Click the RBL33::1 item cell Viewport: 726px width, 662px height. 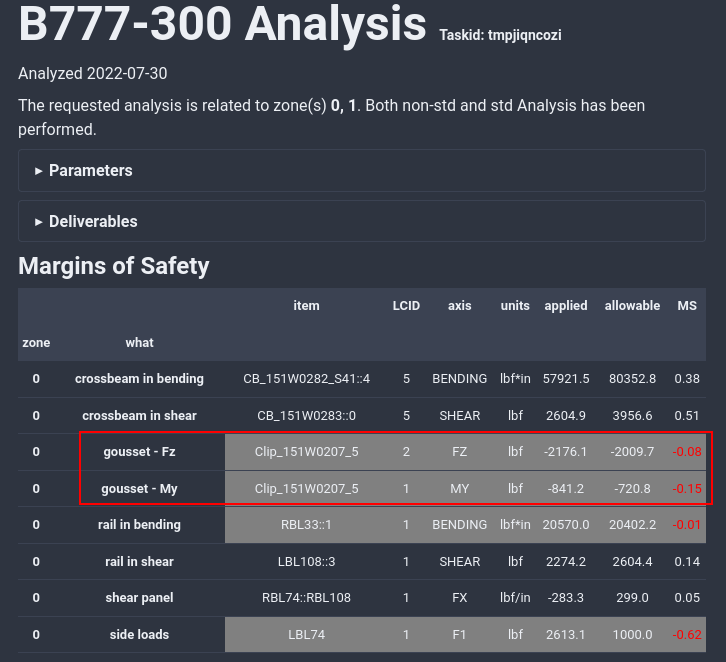306,525
